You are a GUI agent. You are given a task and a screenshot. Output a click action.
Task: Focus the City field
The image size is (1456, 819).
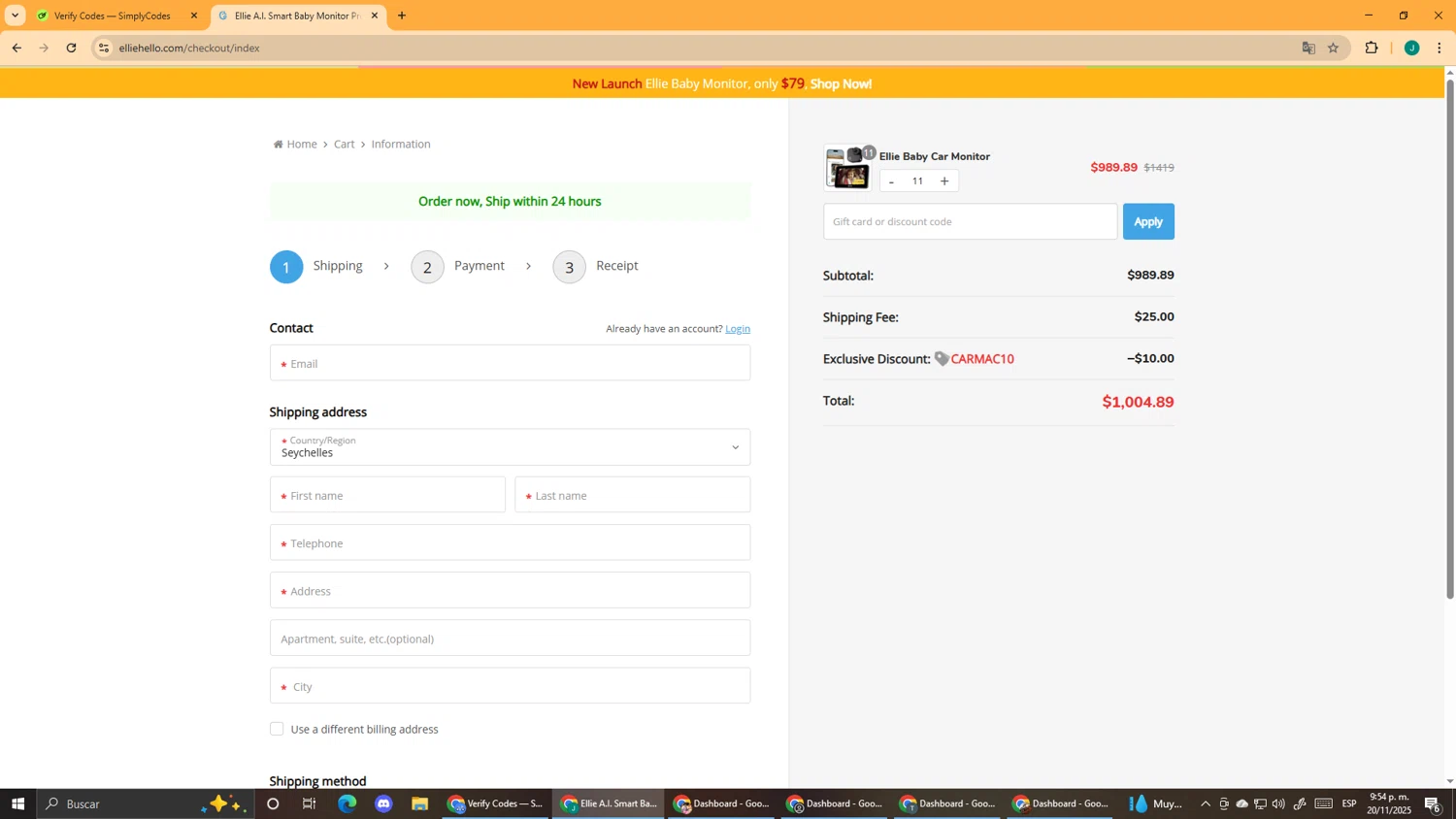510,685
